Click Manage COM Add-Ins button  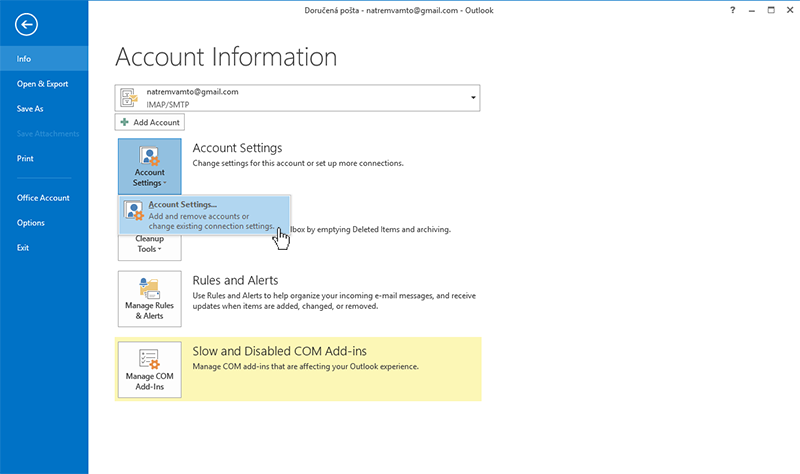pos(149,370)
